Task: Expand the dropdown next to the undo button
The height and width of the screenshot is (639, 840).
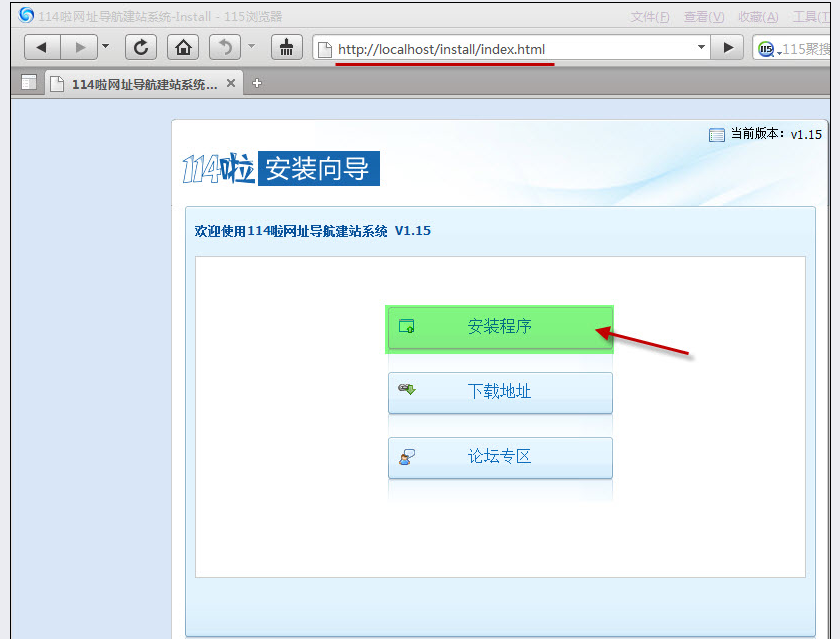Action: pos(251,47)
